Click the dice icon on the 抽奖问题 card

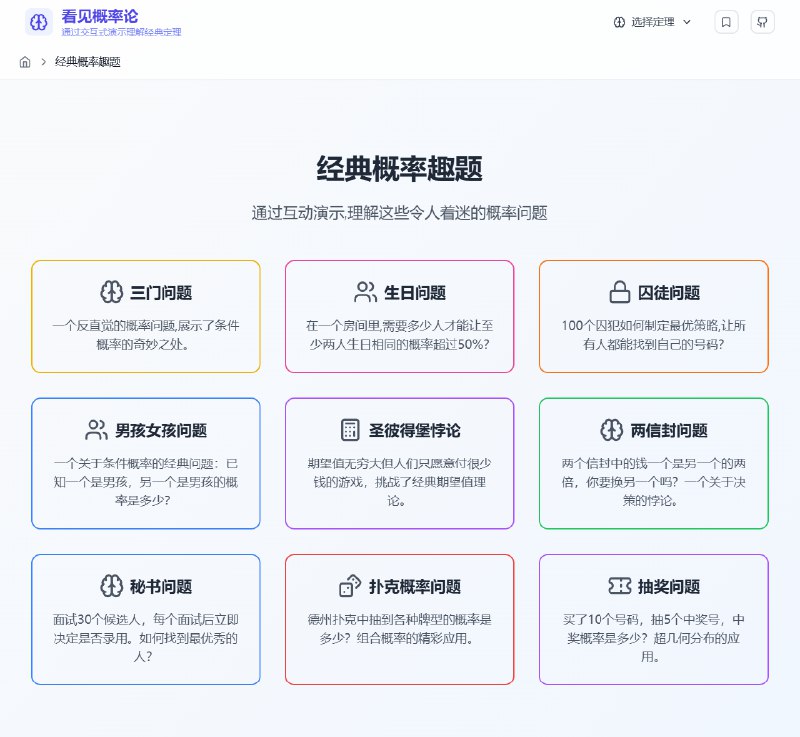tap(619, 586)
